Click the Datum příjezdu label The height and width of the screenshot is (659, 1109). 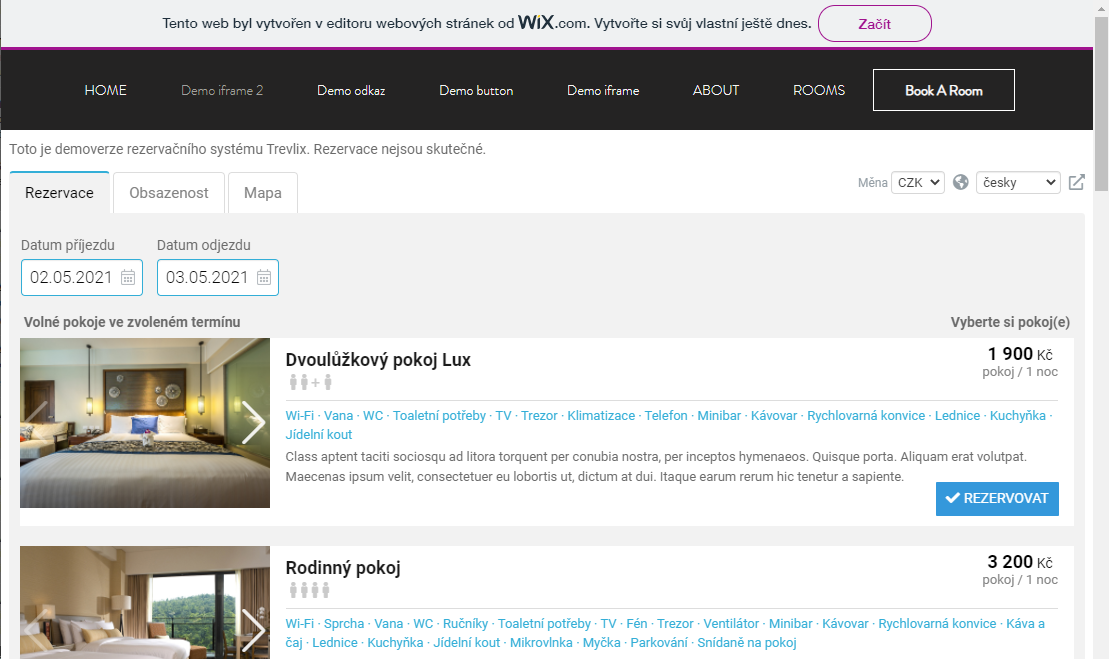pos(68,245)
